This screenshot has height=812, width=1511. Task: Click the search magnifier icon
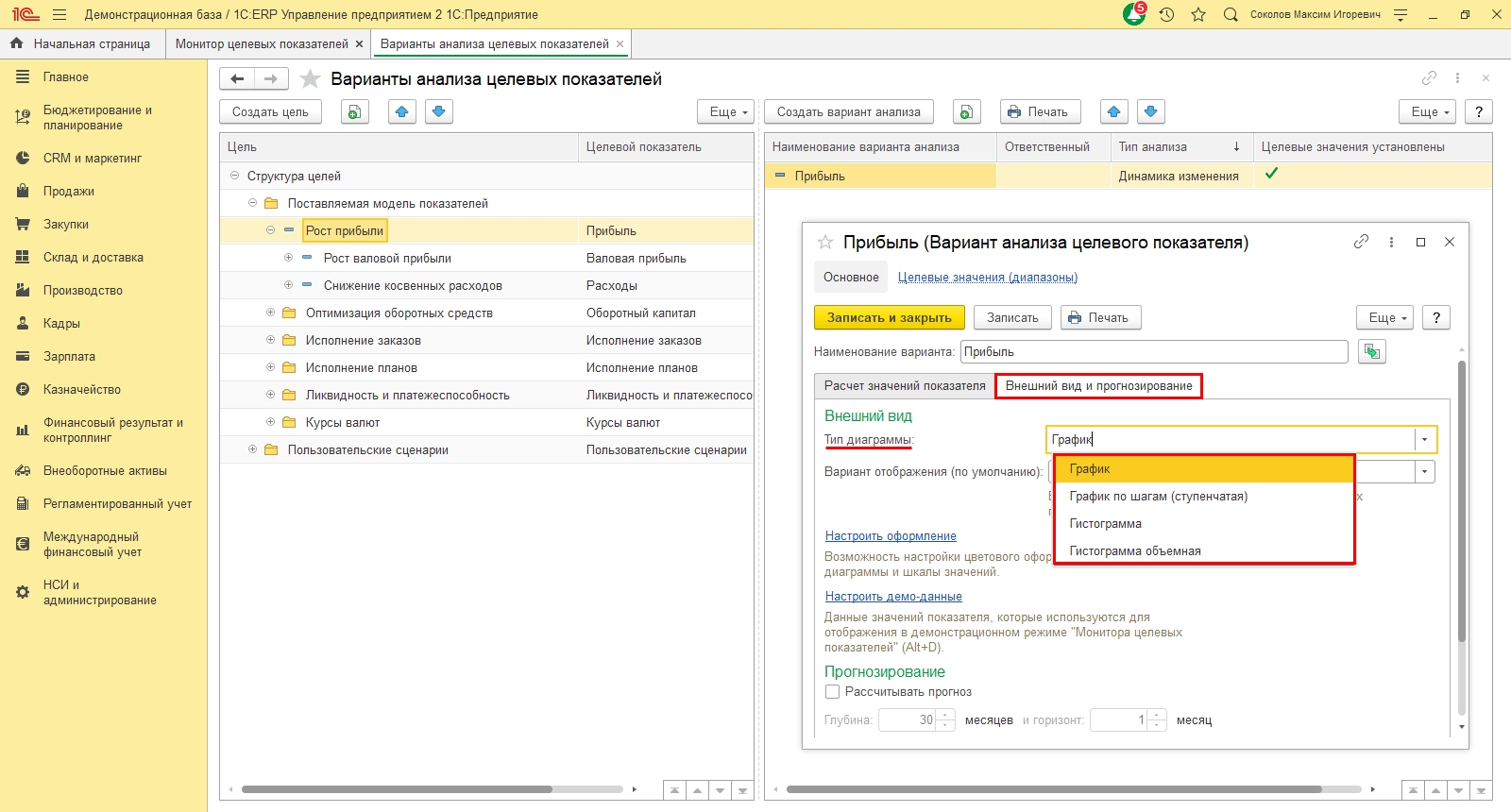point(1231,14)
